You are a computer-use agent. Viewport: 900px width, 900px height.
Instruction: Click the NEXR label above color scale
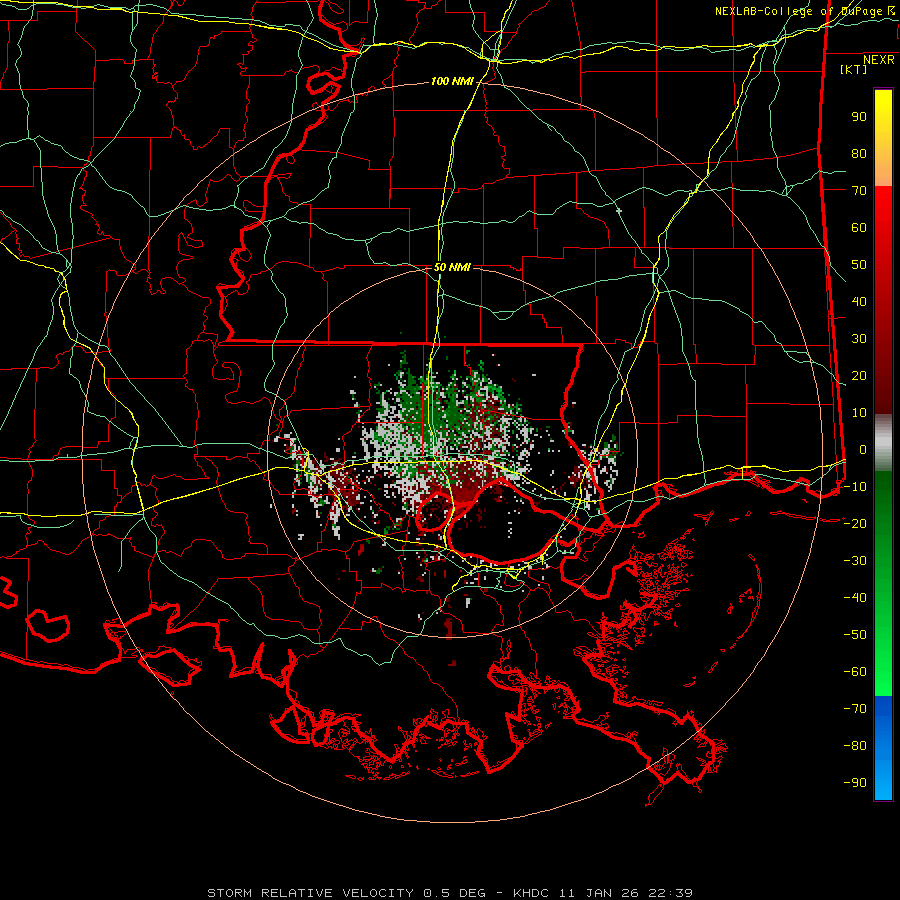pos(879,60)
